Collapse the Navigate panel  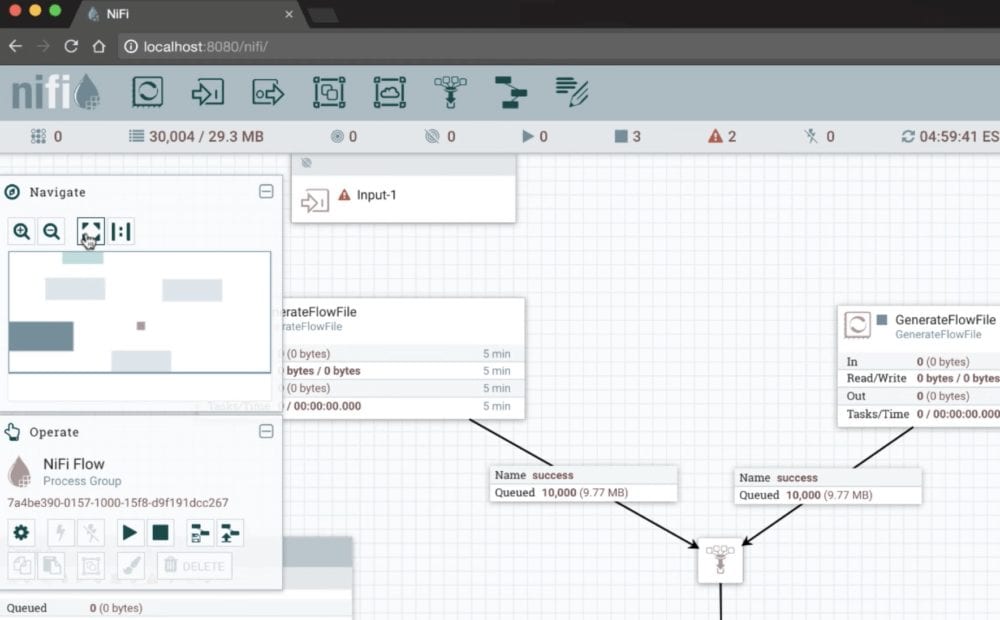pos(266,191)
